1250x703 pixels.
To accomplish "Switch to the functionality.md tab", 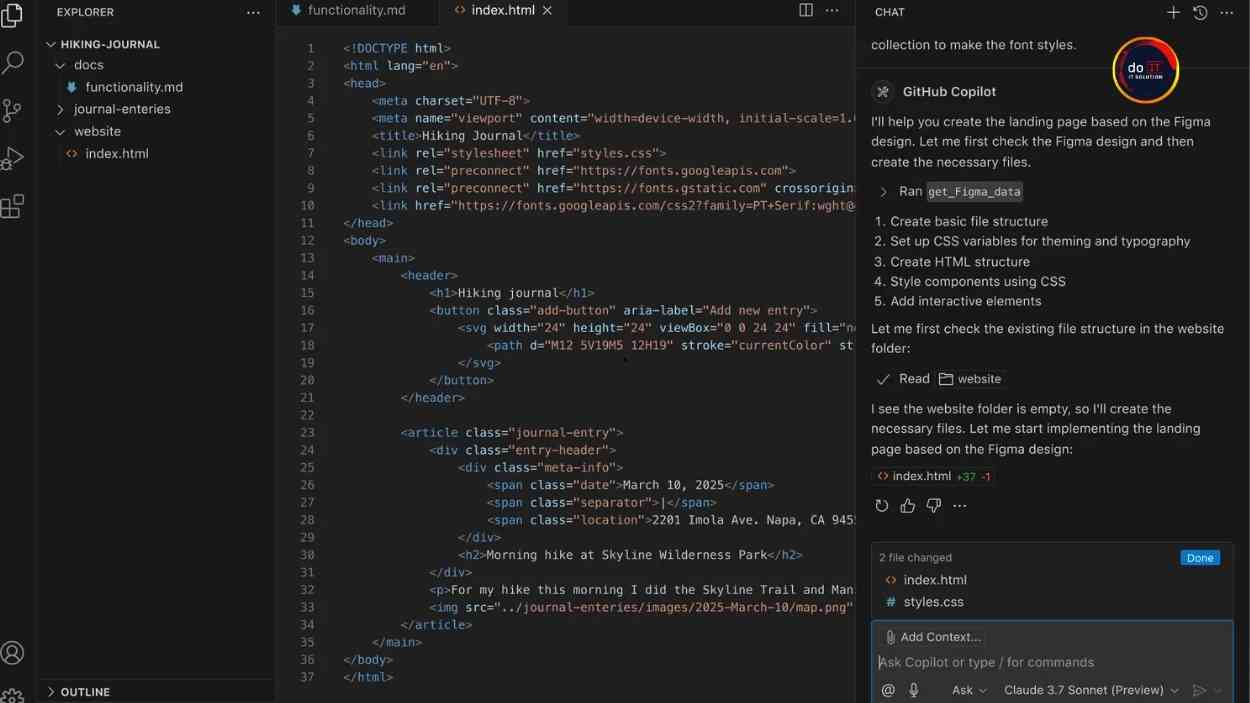I will coord(355,10).
